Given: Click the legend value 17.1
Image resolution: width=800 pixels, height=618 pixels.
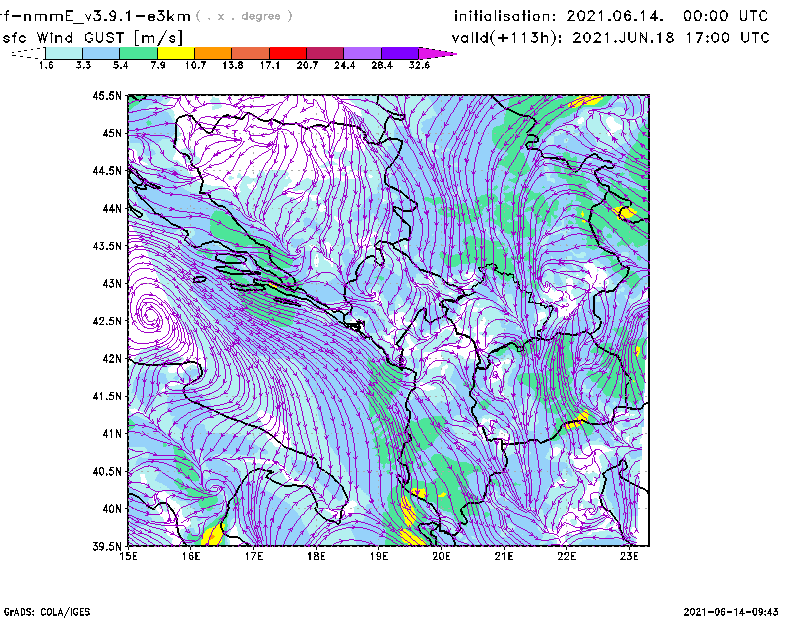Looking at the screenshot, I should click(269, 65).
